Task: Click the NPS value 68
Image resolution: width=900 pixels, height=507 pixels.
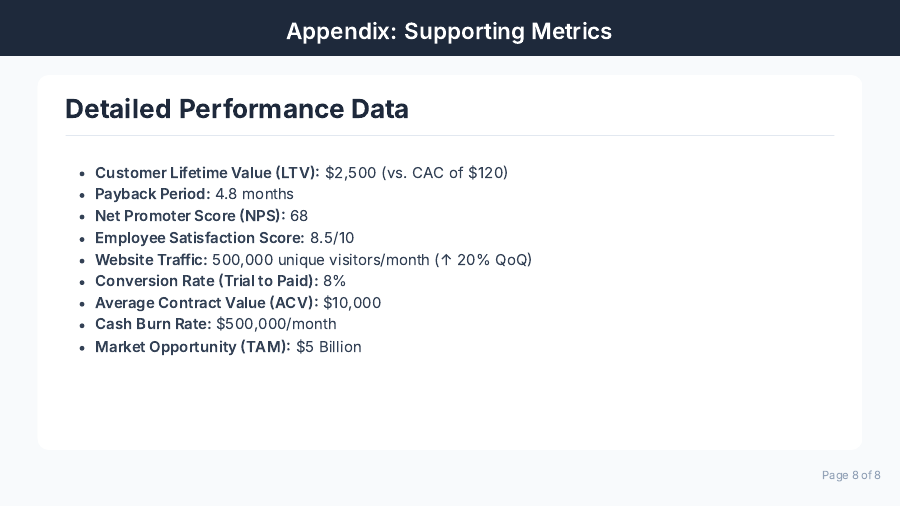Action: pos(299,216)
